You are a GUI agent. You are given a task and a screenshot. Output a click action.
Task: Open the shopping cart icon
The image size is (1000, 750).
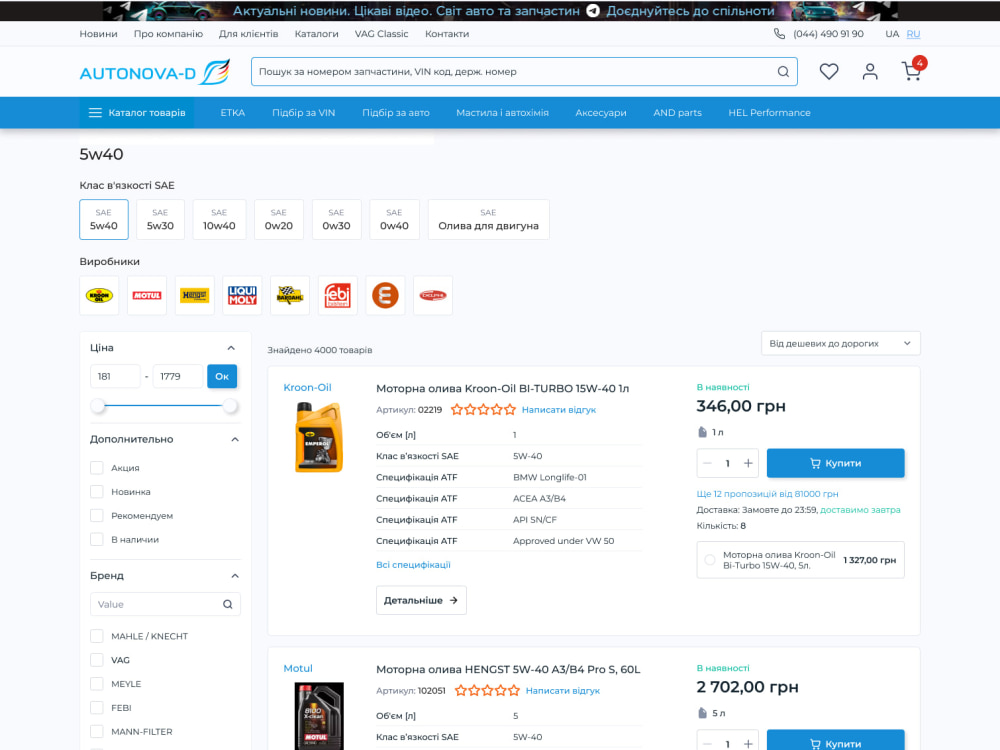(x=912, y=71)
